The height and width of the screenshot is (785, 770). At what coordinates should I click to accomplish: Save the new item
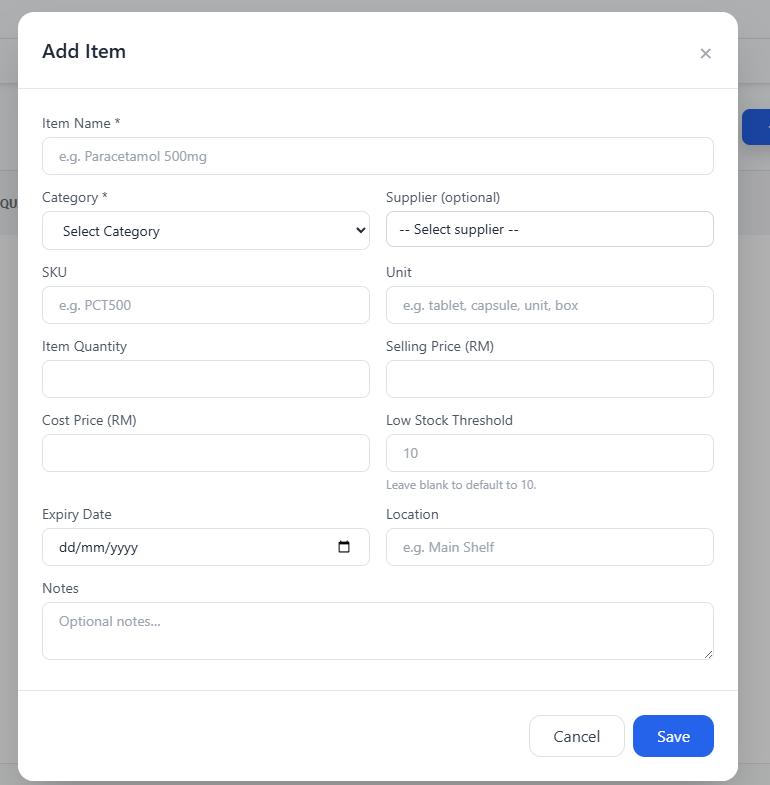click(x=673, y=736)
